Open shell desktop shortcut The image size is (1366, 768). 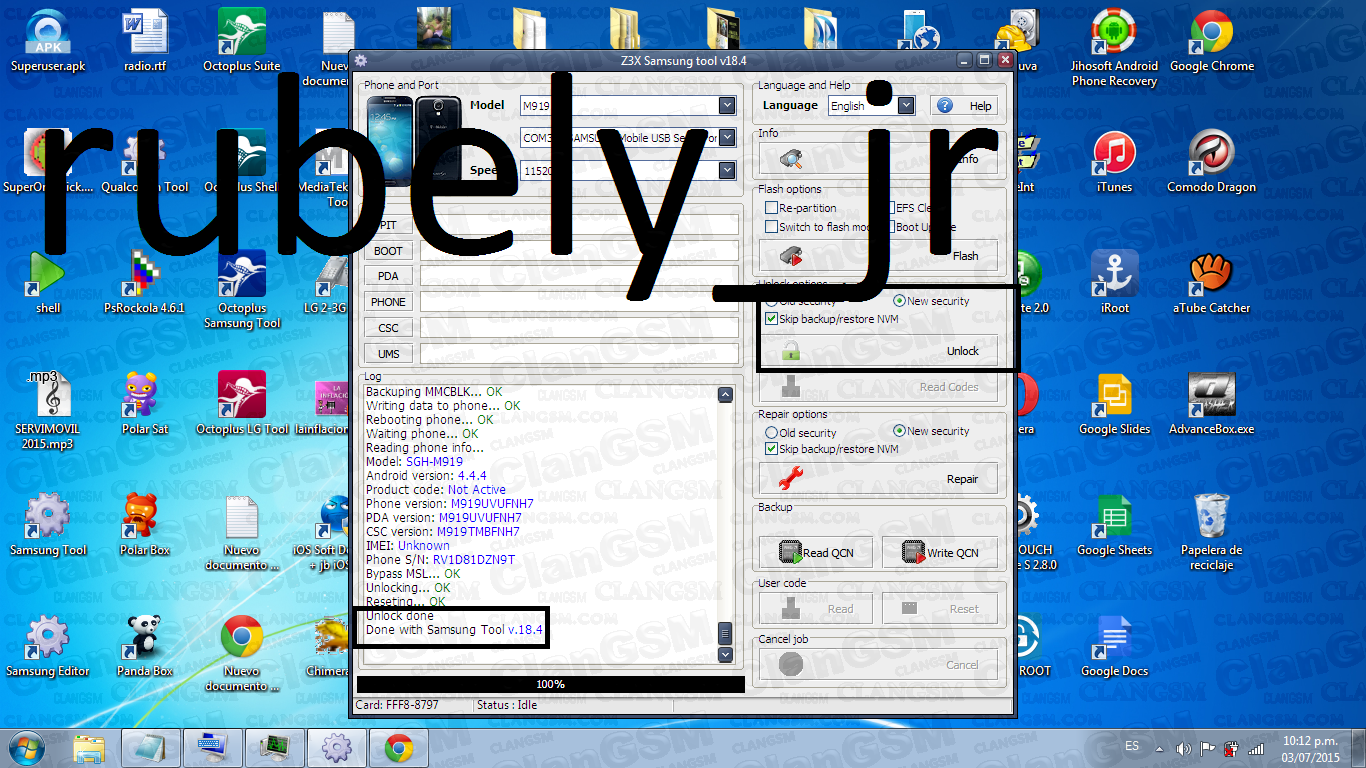coord(48,283)
